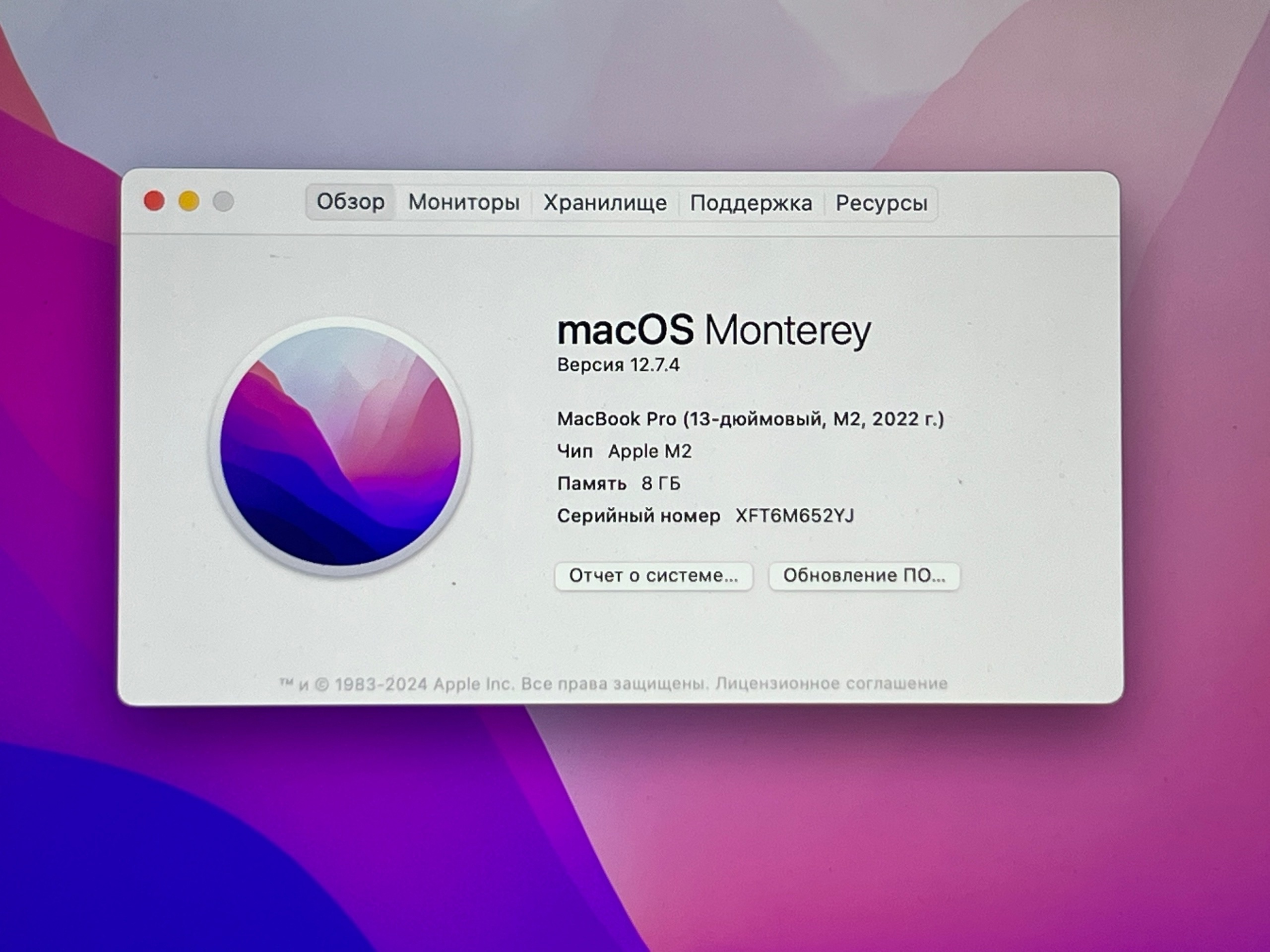Click the Apple M2 chip value
Image resolution: width=1270 pixels, height=952 pixels.
[650, 452]
